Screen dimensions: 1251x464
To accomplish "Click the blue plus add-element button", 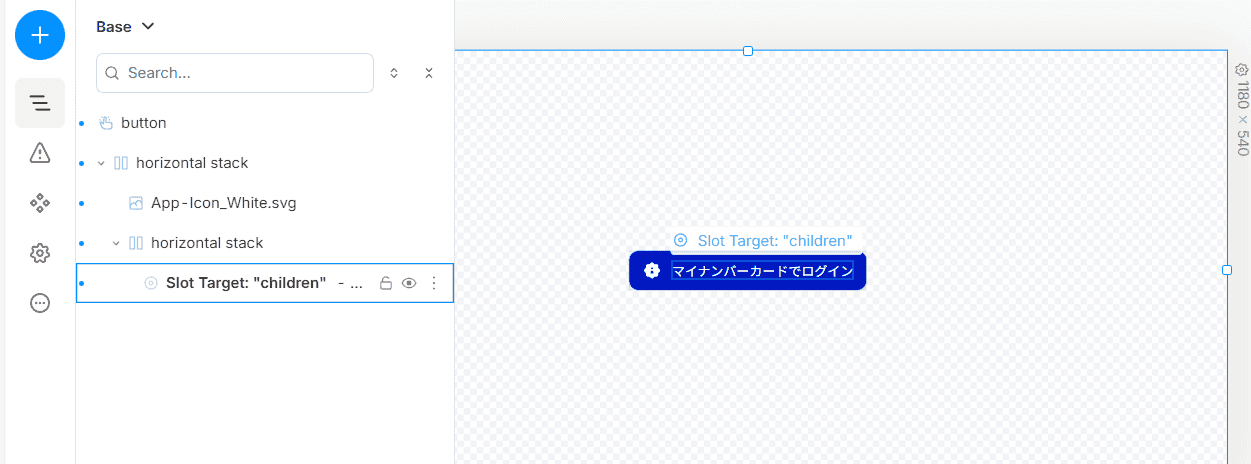I will tap(40, 35).
